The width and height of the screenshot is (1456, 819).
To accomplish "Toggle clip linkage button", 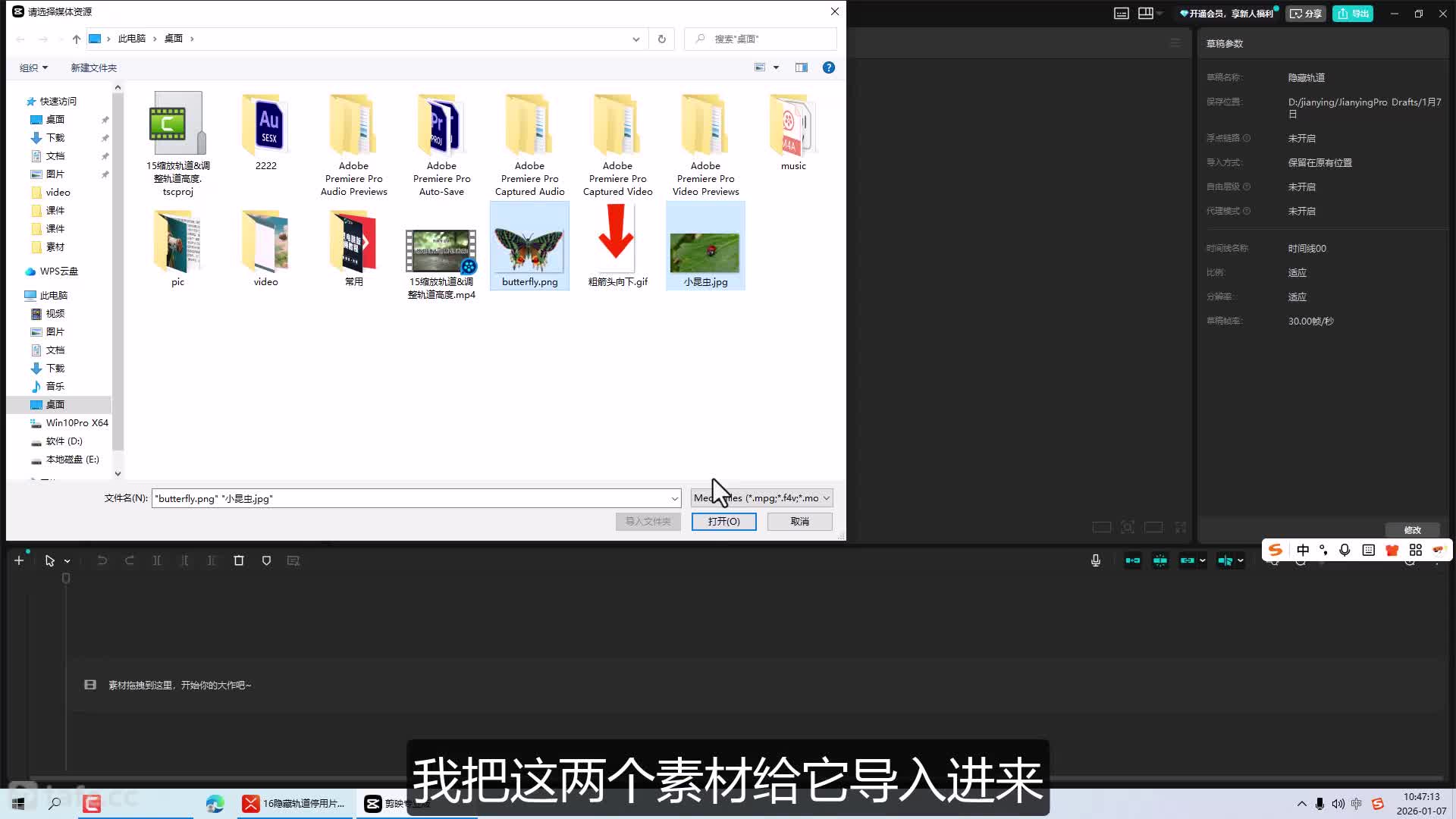I will tap(1188, 560).
